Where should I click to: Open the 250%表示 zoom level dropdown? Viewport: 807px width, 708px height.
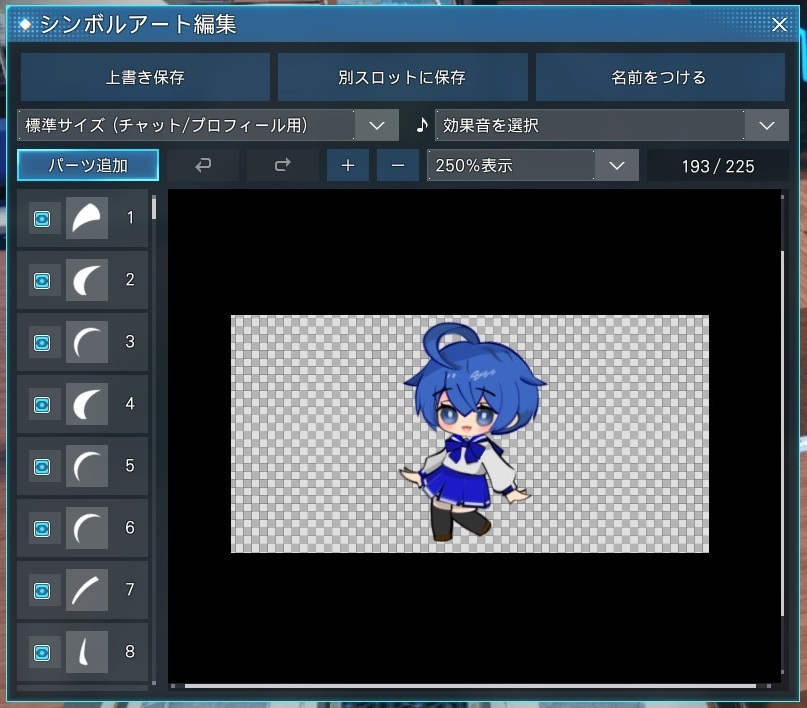pyautogui.click(x=533, y=165)
